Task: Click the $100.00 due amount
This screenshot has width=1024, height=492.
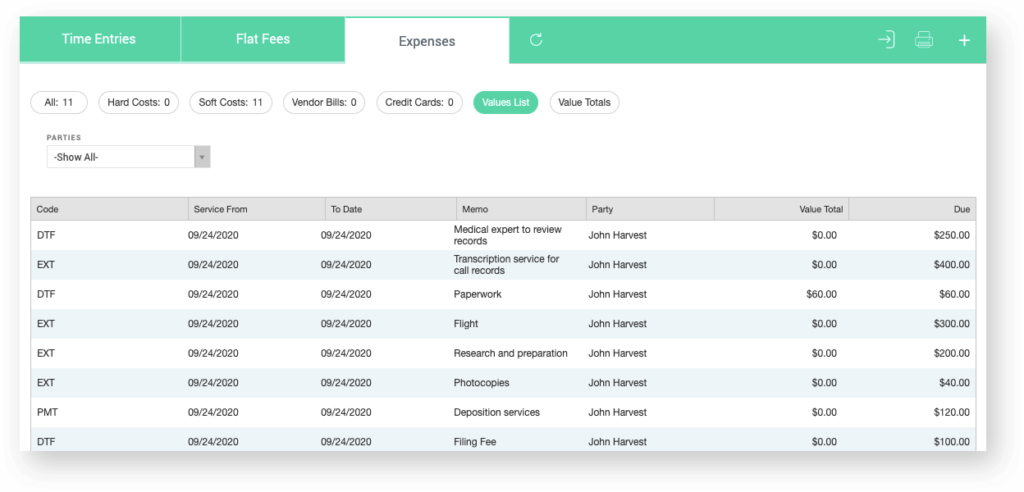Action: 952,442
